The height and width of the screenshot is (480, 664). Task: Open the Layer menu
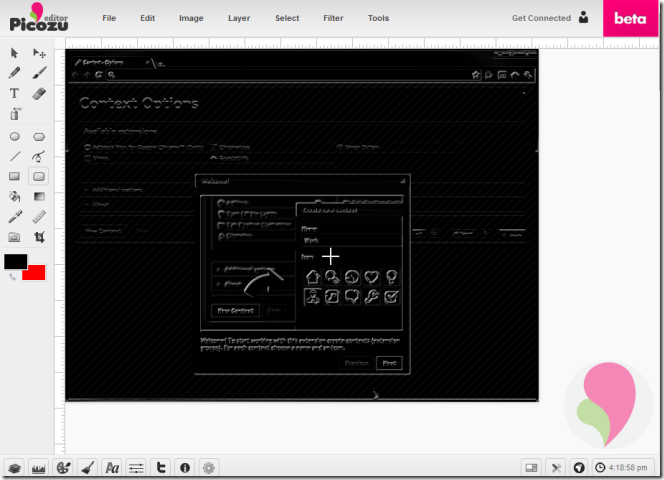(x=239, y=18)
